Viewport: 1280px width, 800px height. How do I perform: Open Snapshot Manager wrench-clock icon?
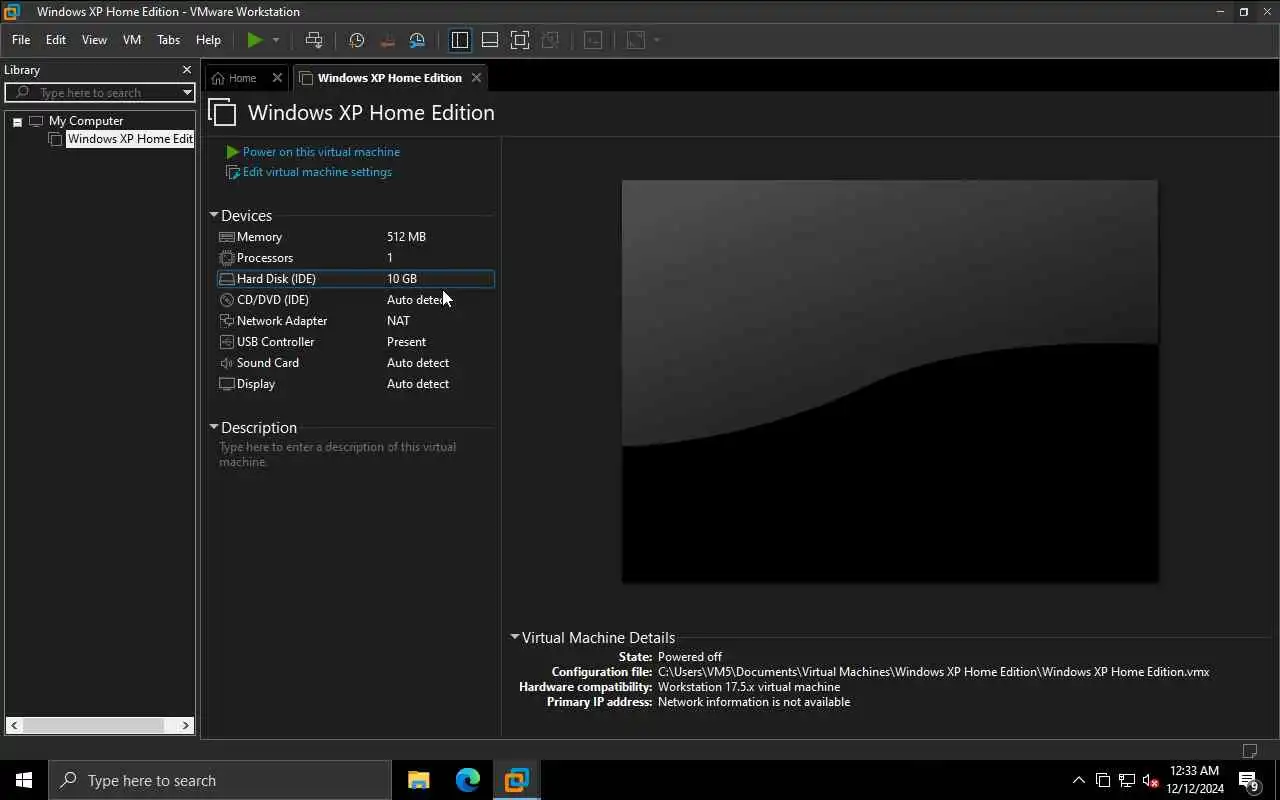418,40
